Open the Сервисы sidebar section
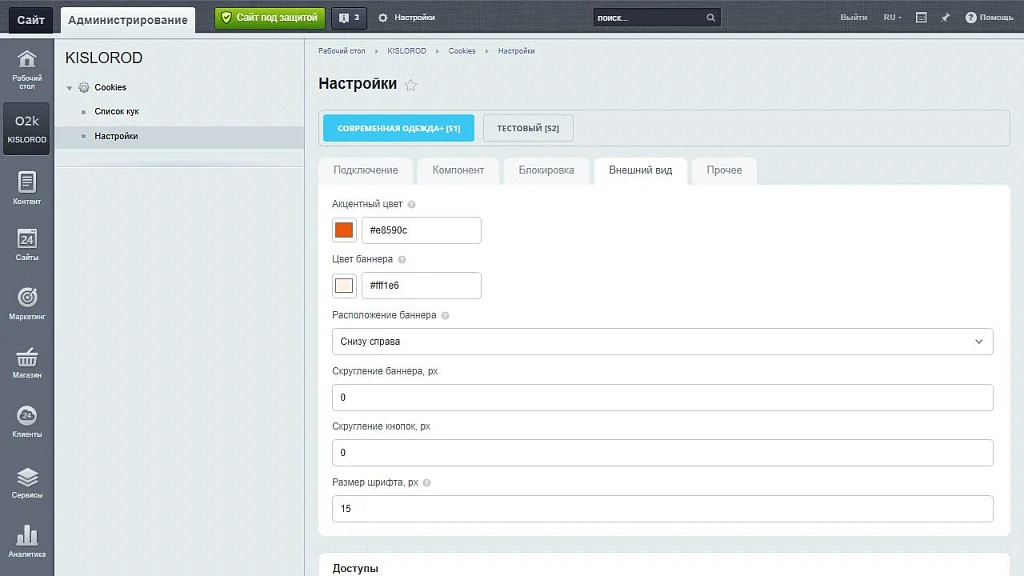This screenshot has height=576, width=1024. (27, 483)
